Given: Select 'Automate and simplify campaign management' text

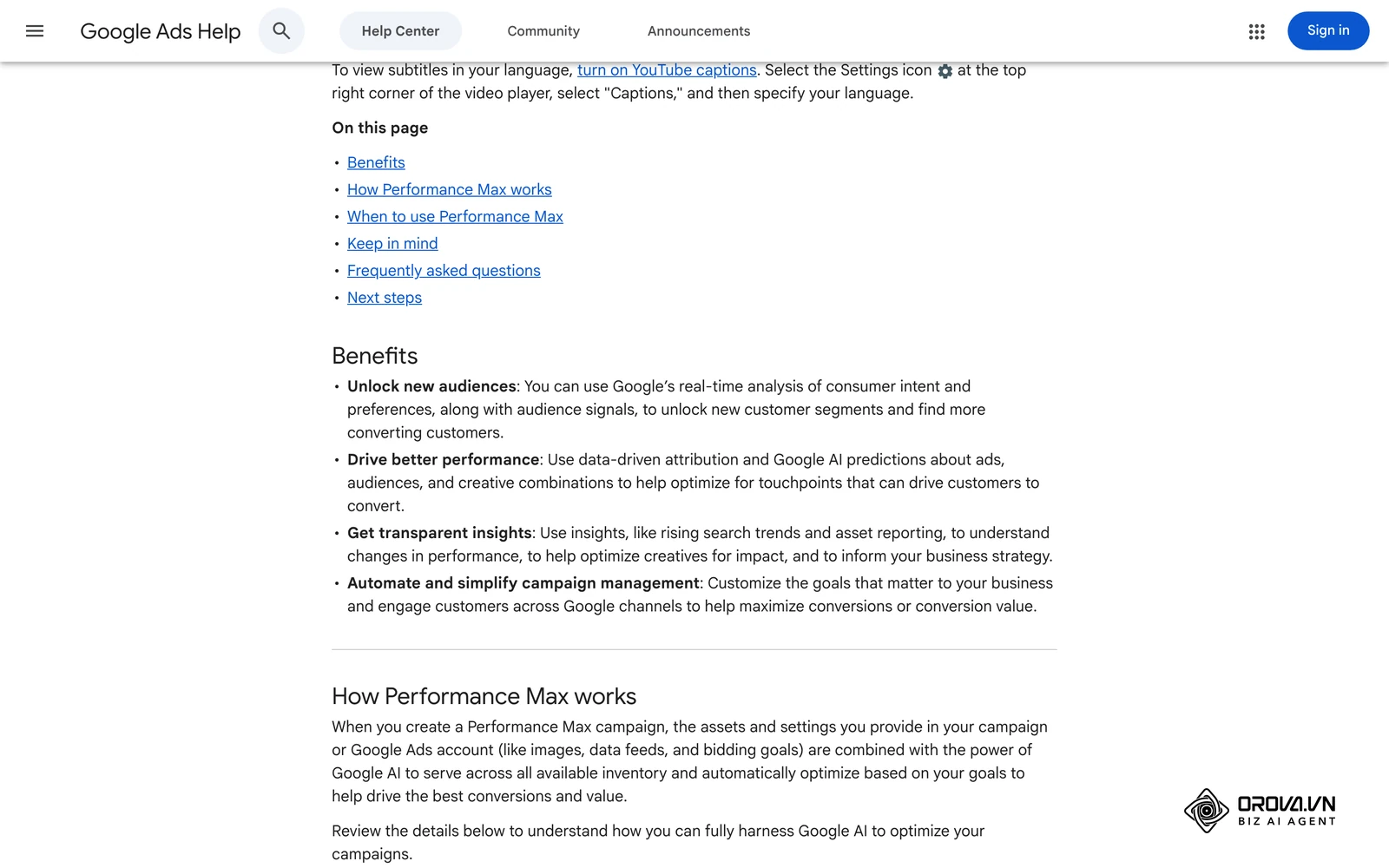Looking at the screenshot, I should [523, 583].
